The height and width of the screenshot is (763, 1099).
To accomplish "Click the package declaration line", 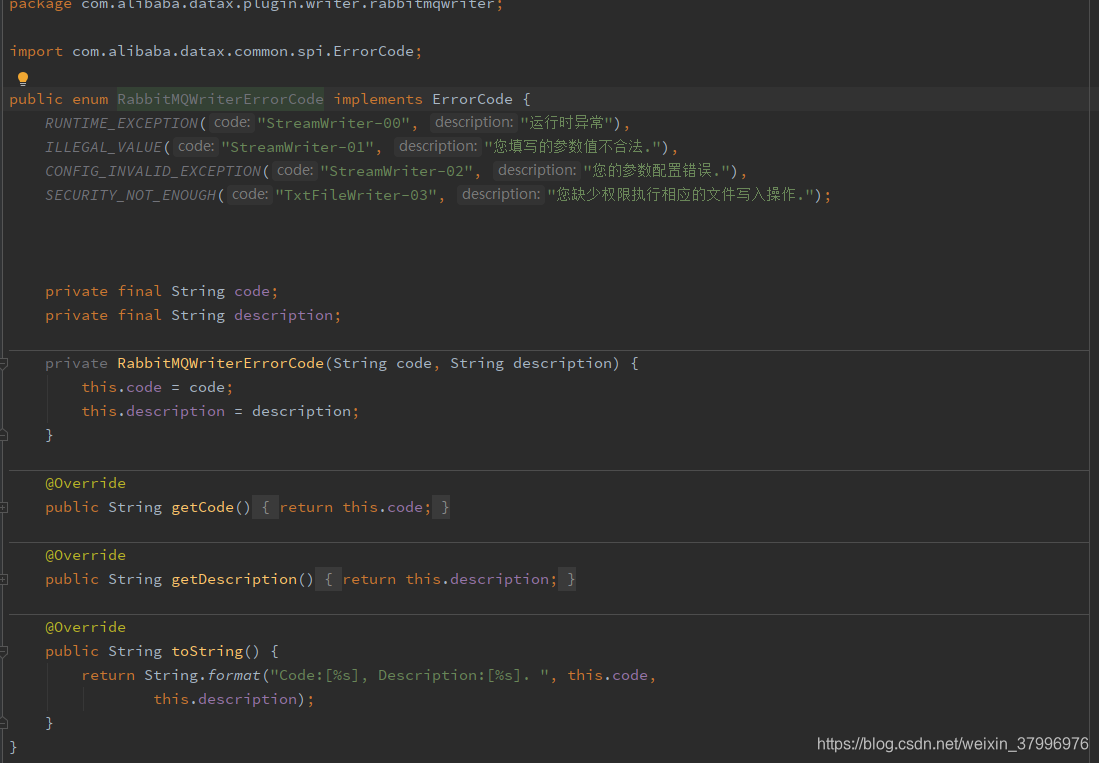I will [x=257, y=5].
